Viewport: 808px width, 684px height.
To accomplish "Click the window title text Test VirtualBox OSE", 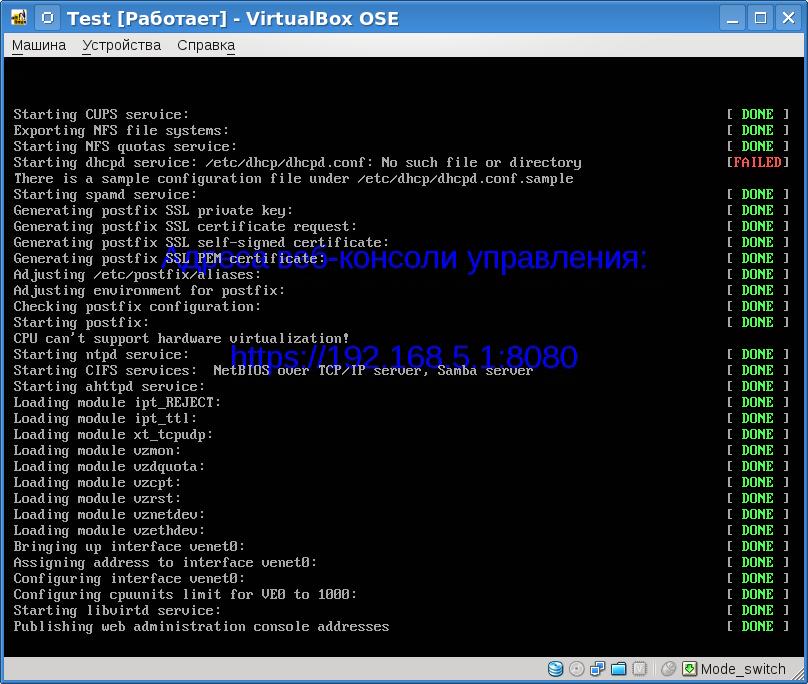I will click(232, 18).
